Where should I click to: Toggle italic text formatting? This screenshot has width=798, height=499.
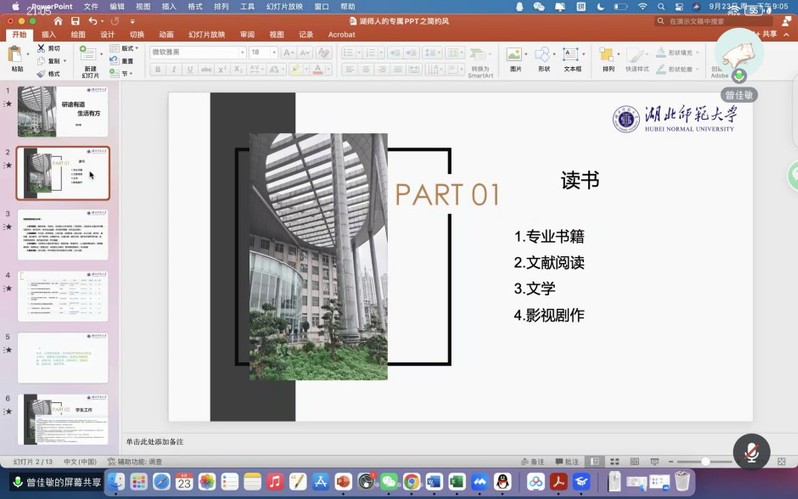174,70
